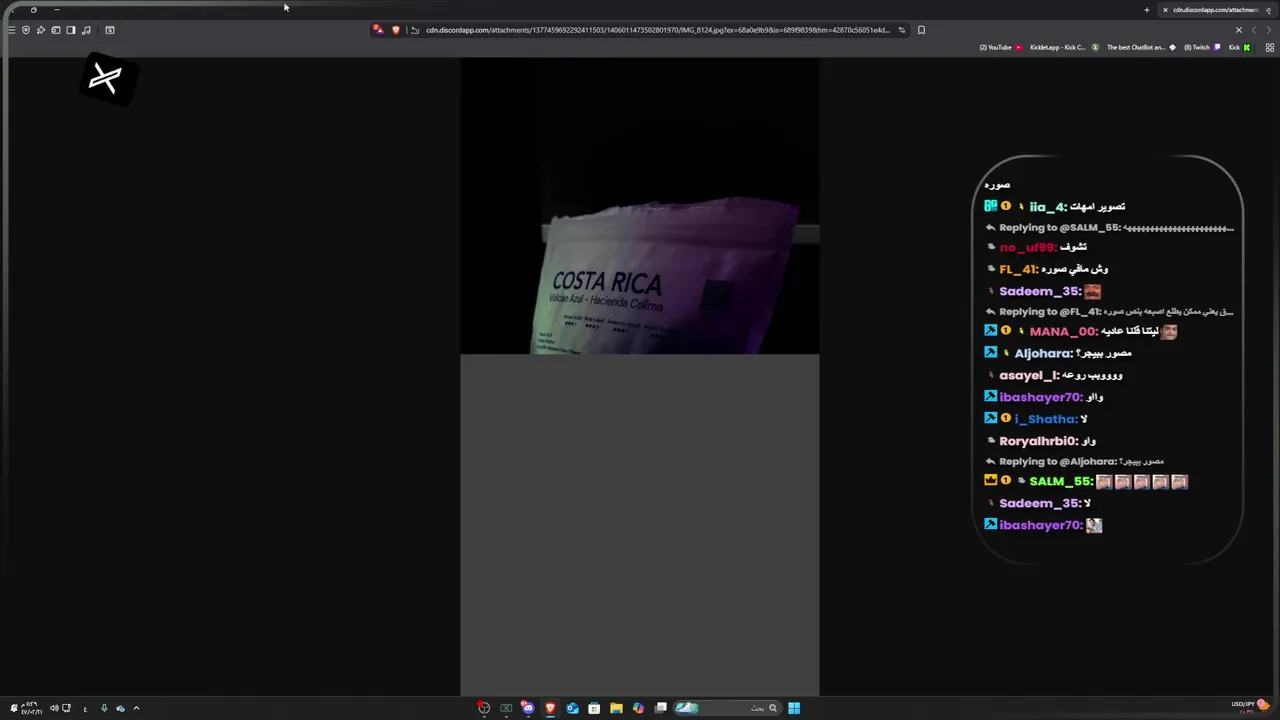
Task: Click the USD/JPY widget in taskbar
Action: (1251, 706)
